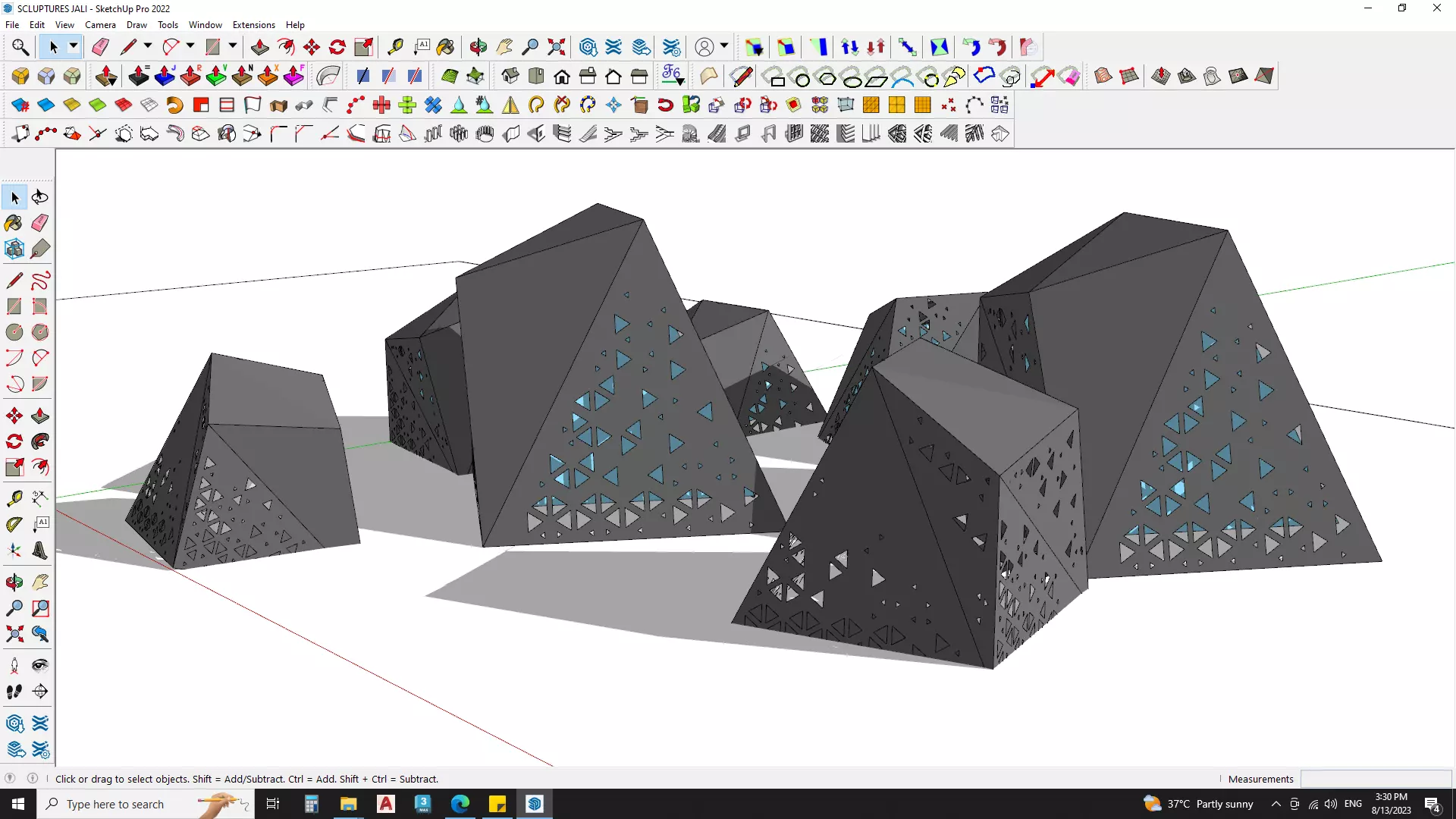Open the Select tool dropdown arrow
Viewport: 1456px width, 819px height.
[x=74, y=47]
